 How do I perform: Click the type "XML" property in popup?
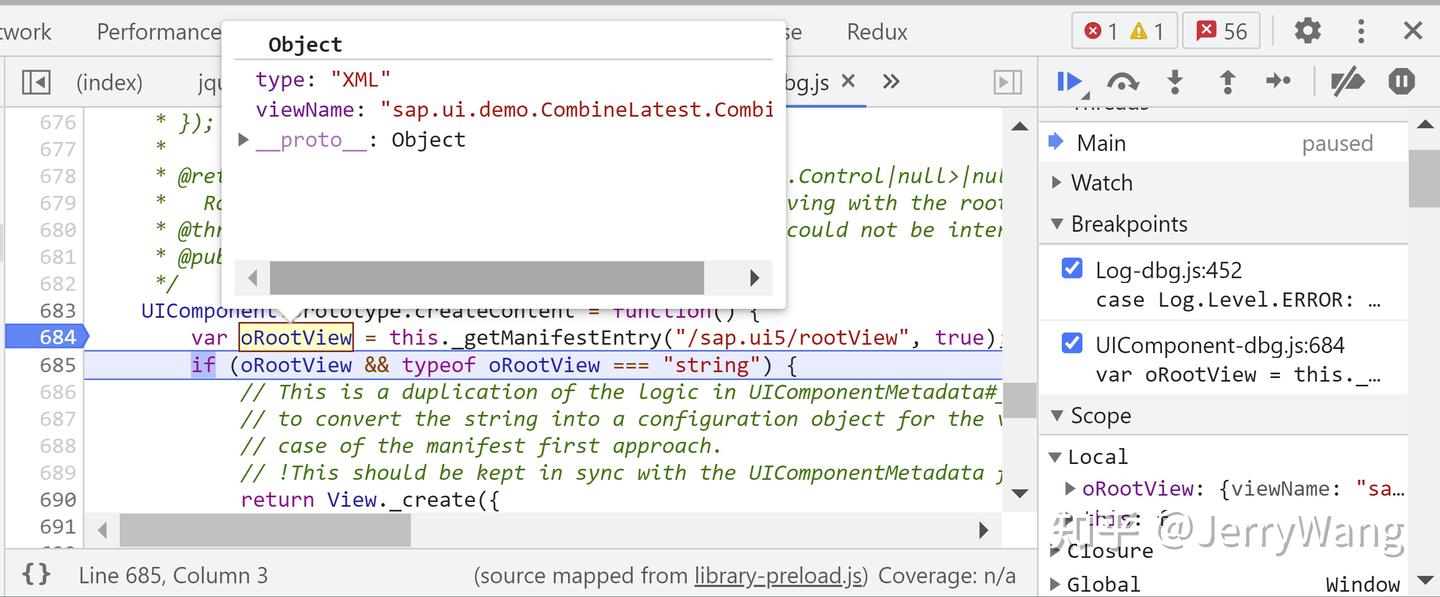pyautogui.click(x=323, y=79)
